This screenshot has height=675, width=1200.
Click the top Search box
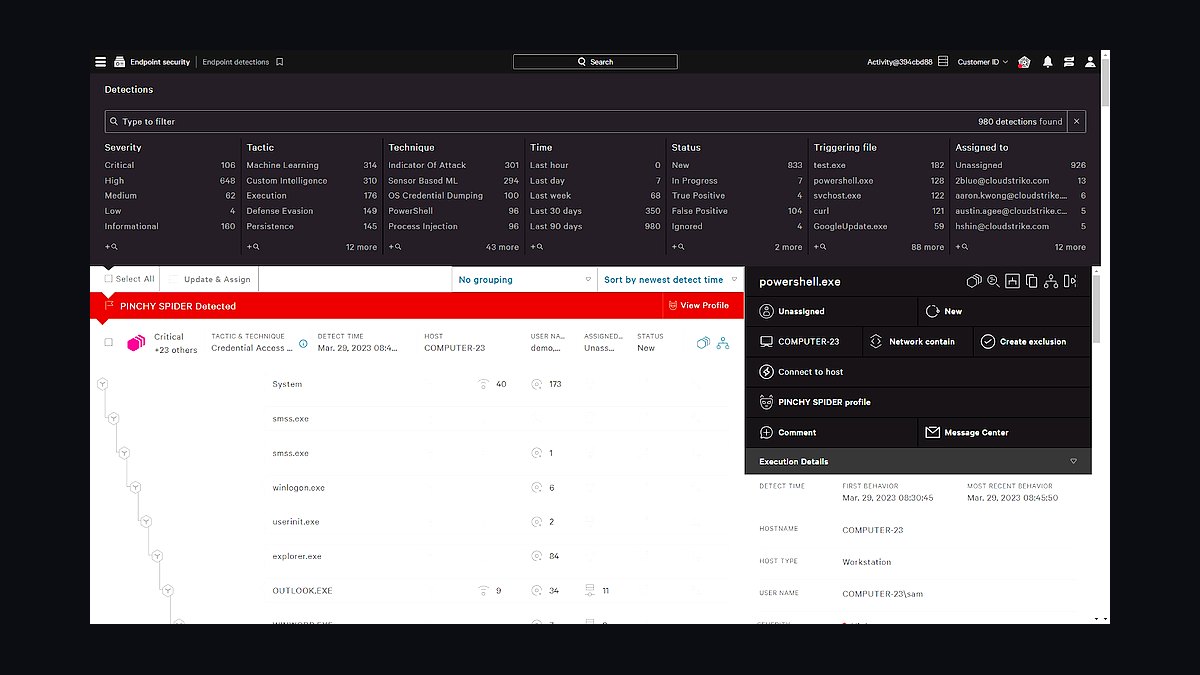(x=595, y=62)
